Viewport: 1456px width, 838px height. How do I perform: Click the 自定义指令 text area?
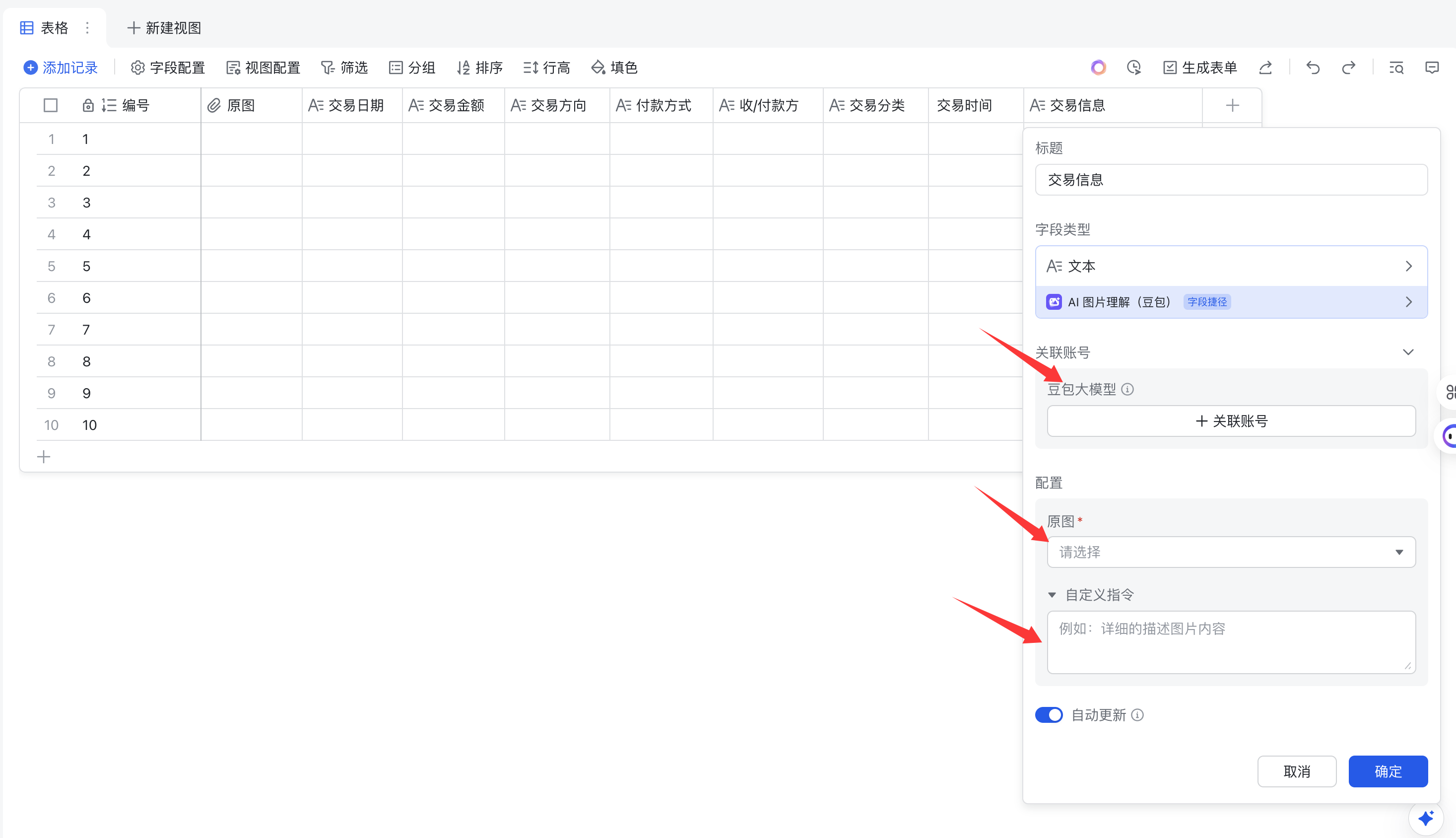[x=1231, y=642]
